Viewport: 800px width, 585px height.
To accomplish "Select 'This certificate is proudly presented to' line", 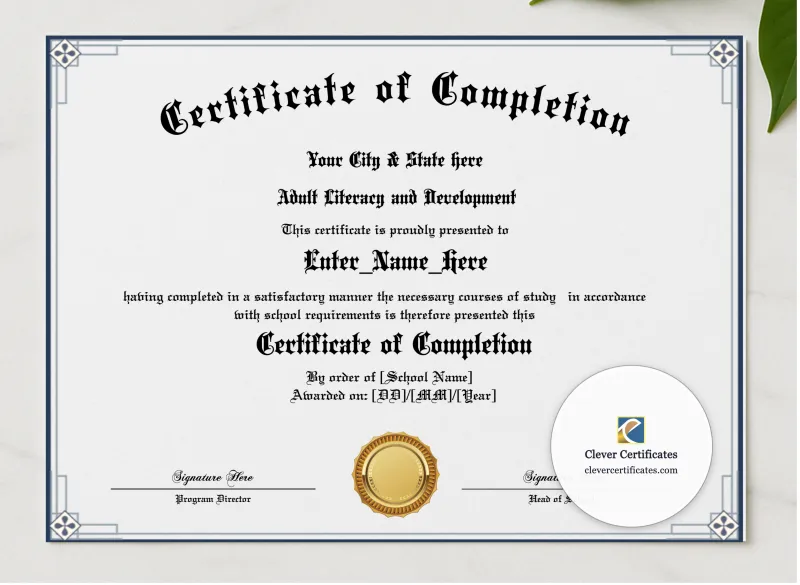I will click(x=395, y=230).
